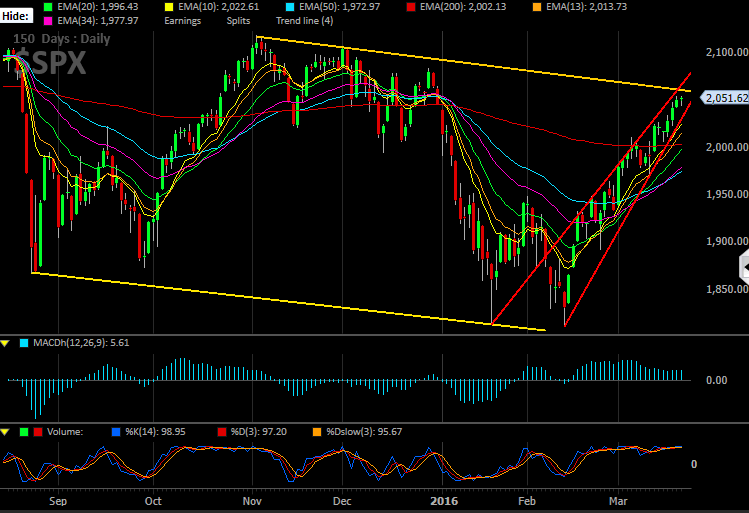Click the 150 Days : Daily label
Viewport: 749px width, 513px height.
[62, 39]
